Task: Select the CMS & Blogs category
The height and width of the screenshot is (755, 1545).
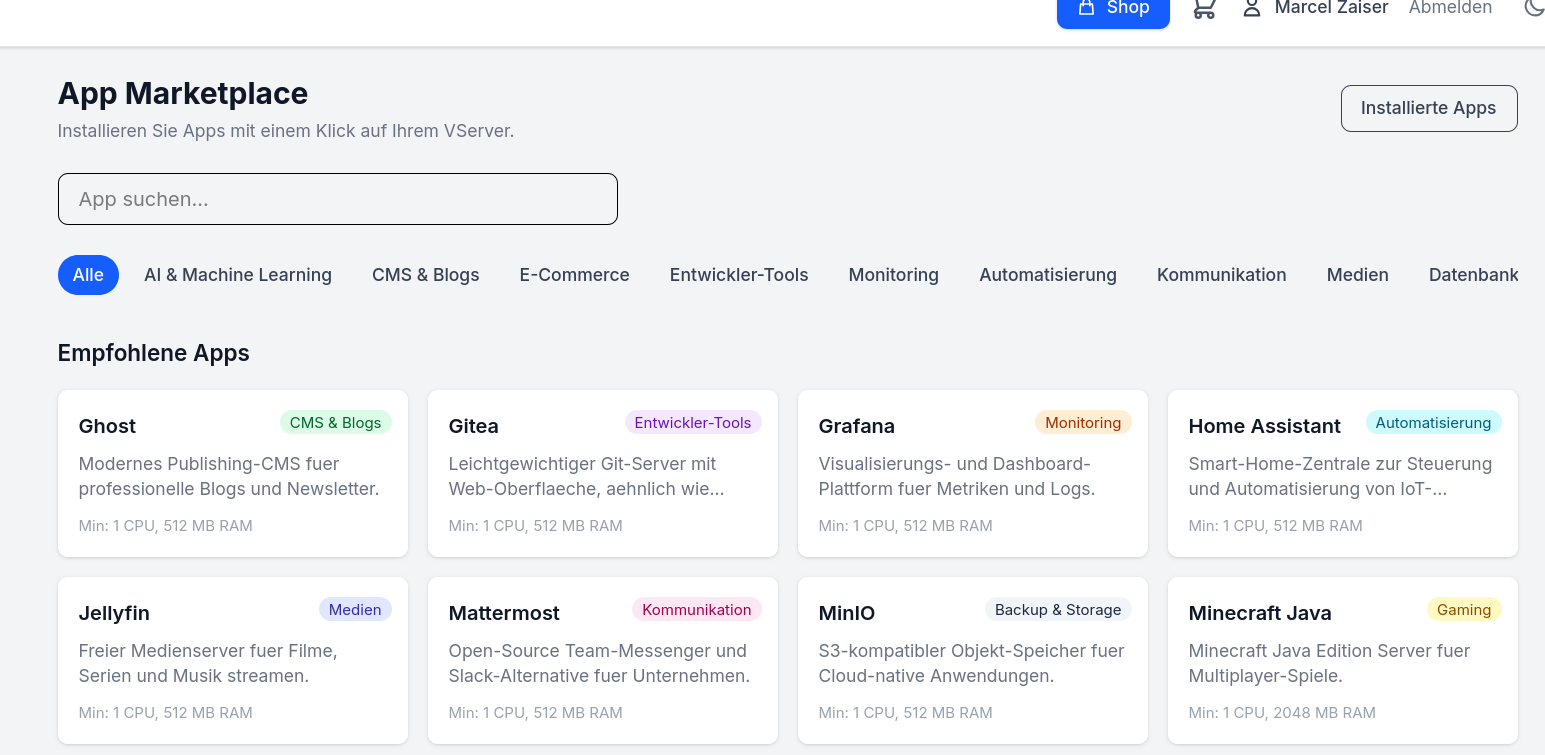Action: click(425, 274)
